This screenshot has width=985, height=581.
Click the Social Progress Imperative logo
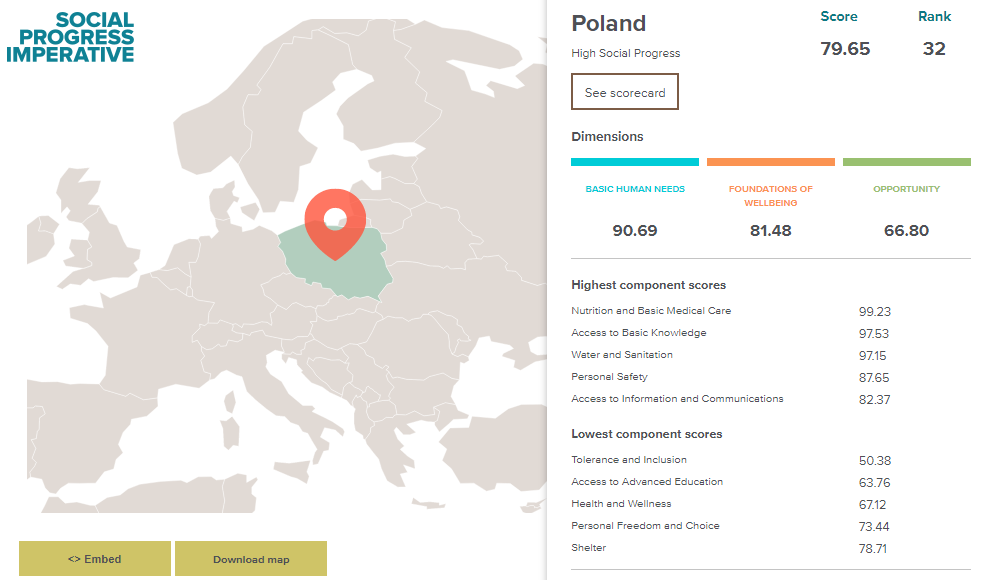pos(70,38)
